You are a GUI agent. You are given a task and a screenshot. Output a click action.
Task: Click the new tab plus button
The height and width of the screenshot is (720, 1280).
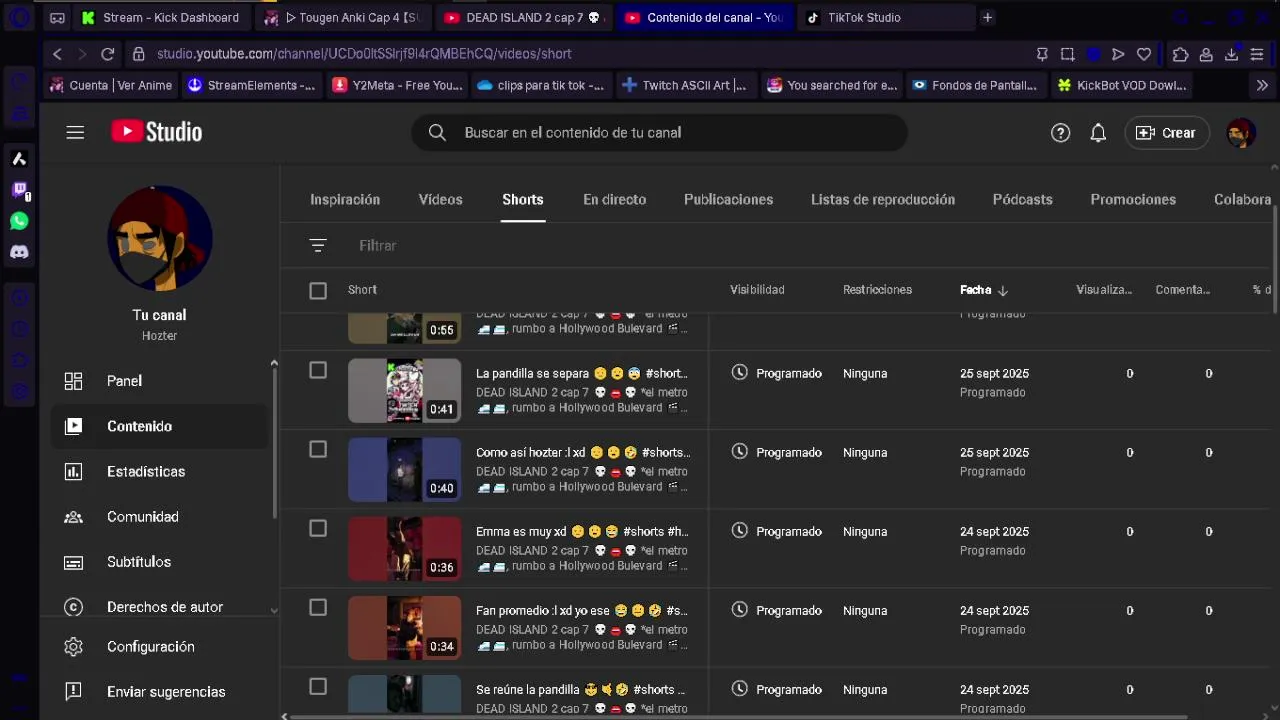(987, 17)
